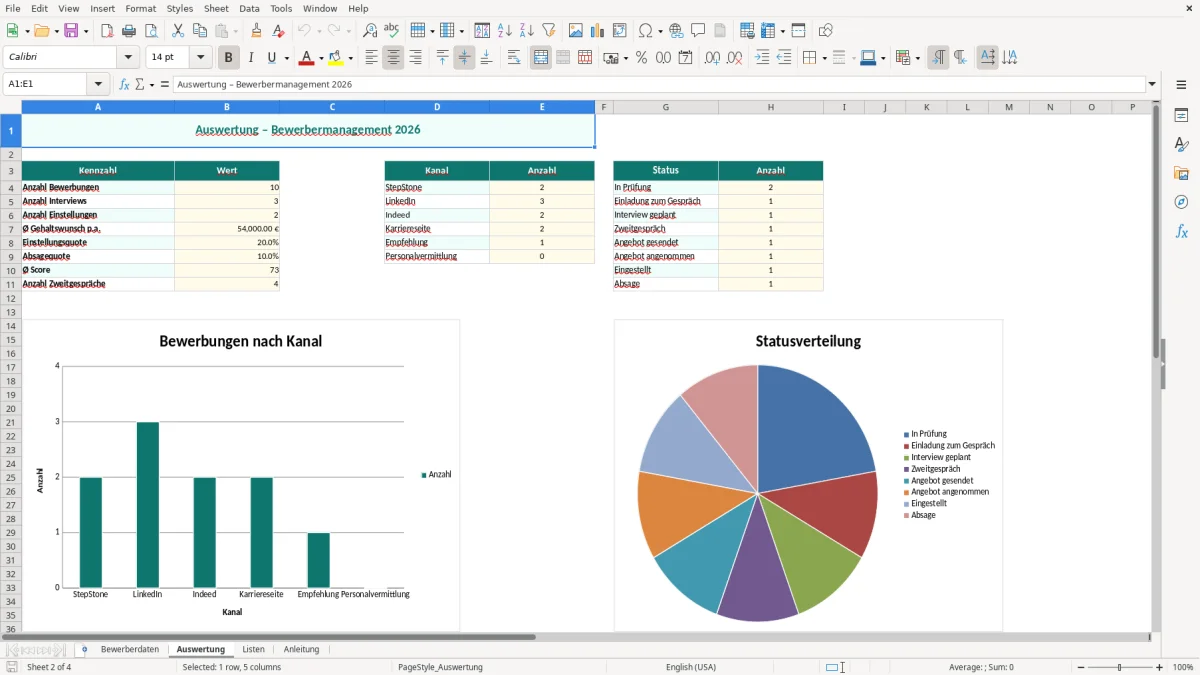
Task: Click the Format as Date icon
Action: pos(685,58)
